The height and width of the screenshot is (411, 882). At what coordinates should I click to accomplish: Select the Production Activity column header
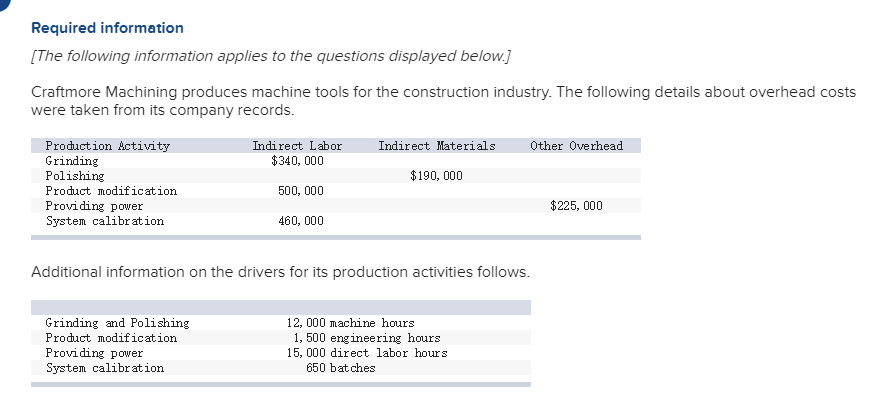click(x=107, y=146)
